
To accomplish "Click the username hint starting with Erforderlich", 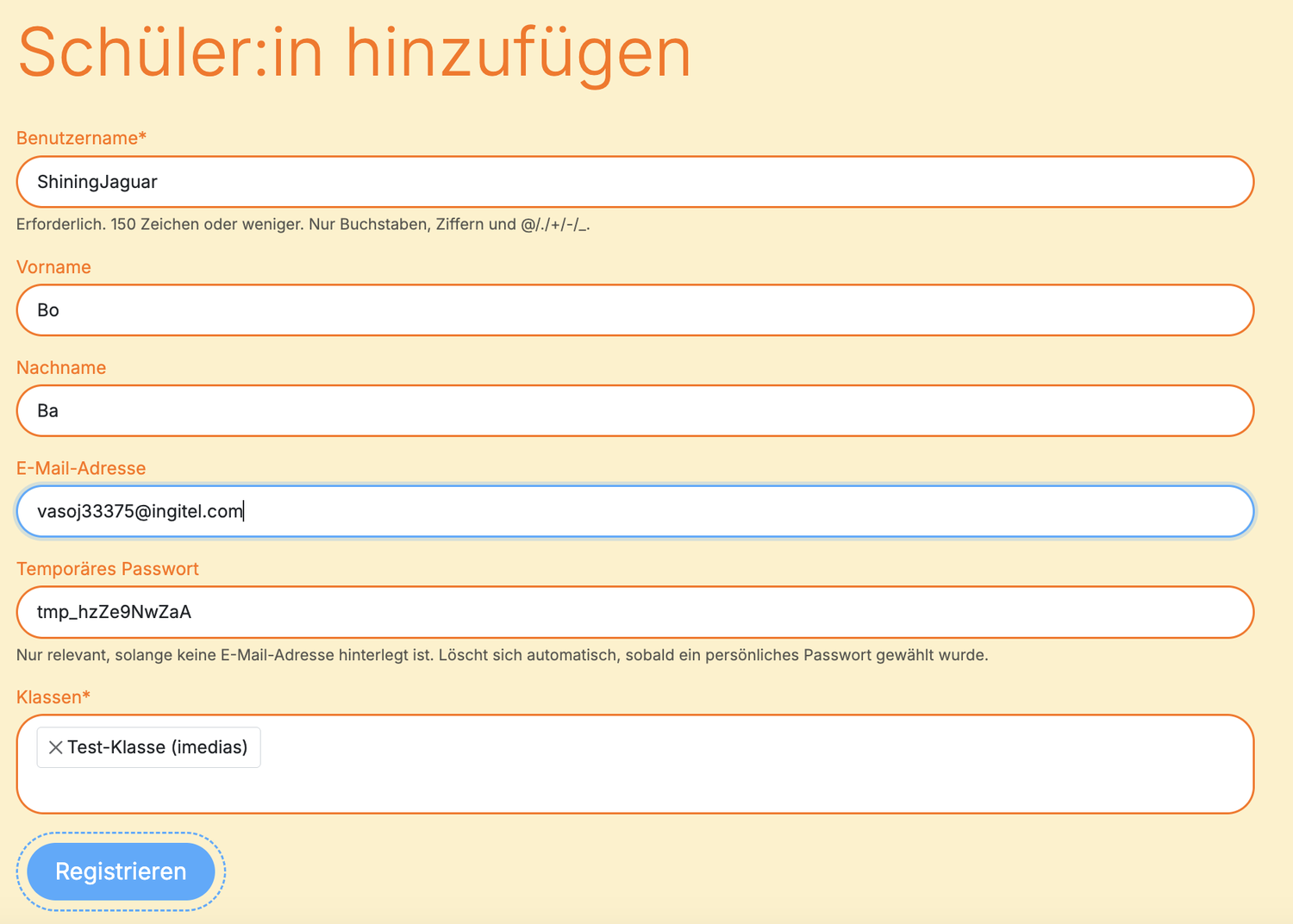I will pyautogui.click(x=303, y=225).
